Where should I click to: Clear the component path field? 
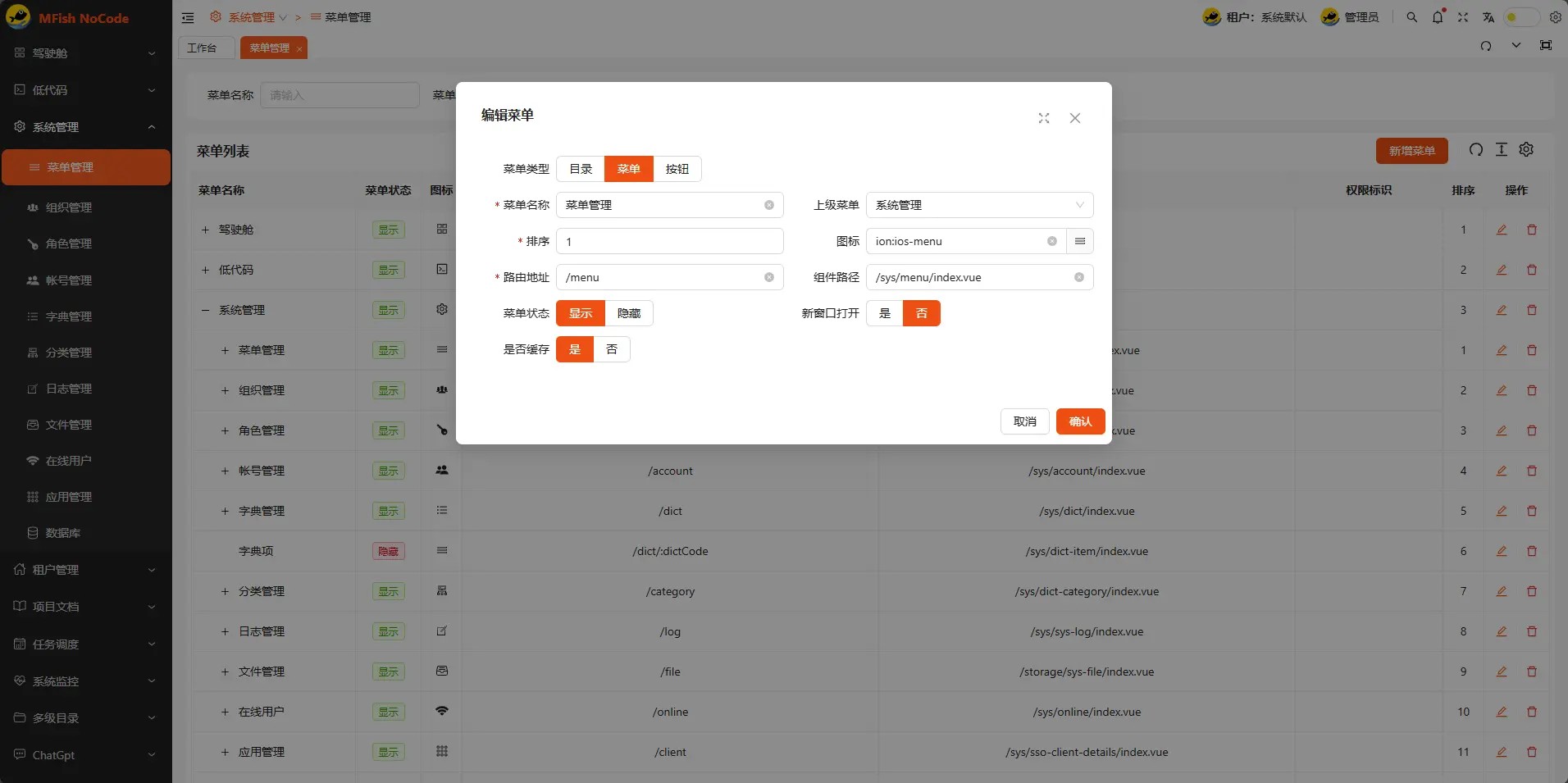pyautogui.click(x=1078, y=277)
